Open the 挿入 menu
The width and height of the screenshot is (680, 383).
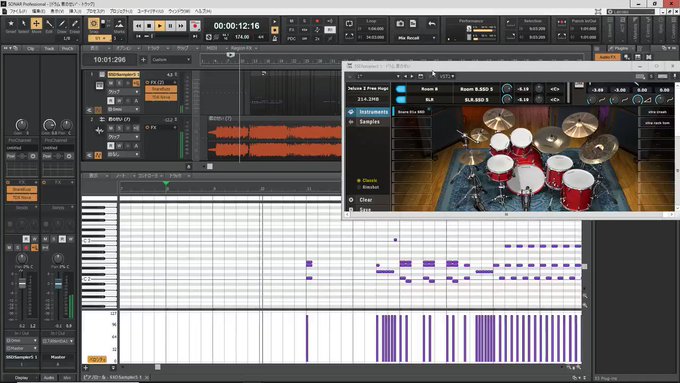pos(75,11)
